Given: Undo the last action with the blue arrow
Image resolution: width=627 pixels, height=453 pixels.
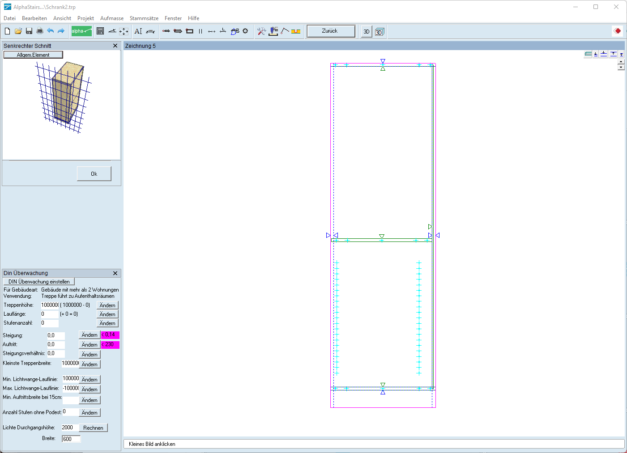Looking at the screenshot, I should 50,31.
